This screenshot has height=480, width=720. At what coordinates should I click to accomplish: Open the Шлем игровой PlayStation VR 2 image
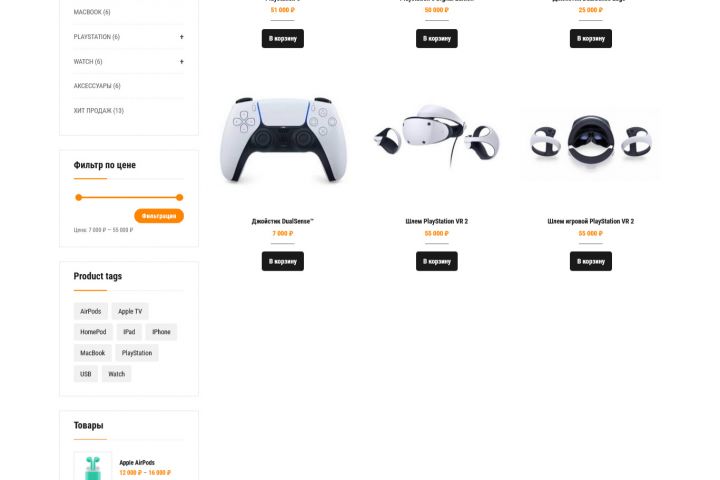point(591,143)
